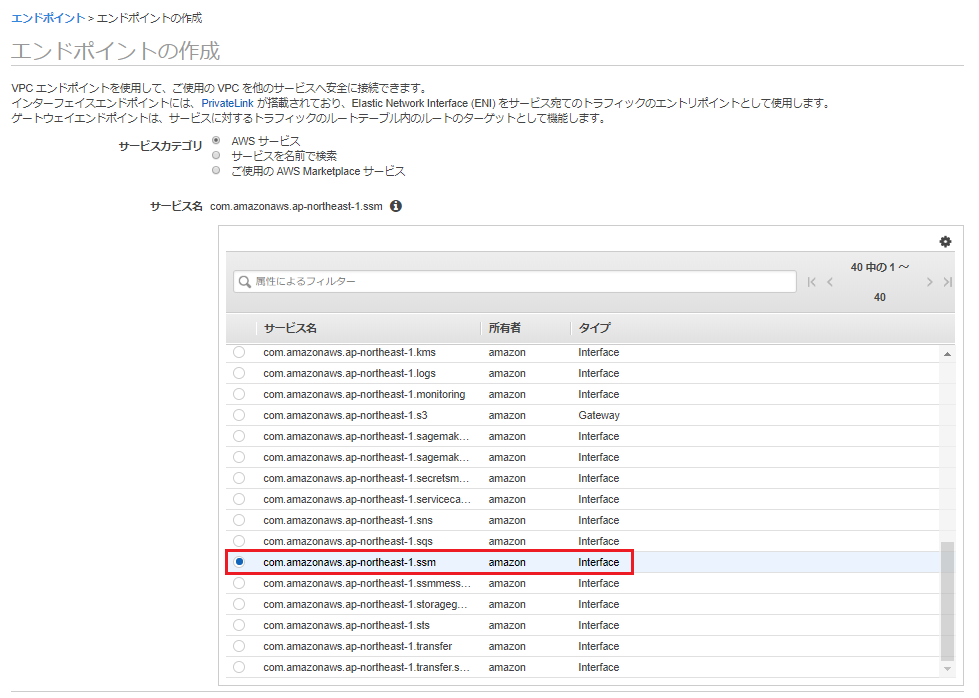This screenshot has width=979, height=698.
Task: Click amazon owner cell in s3 row
Action: 507,415
